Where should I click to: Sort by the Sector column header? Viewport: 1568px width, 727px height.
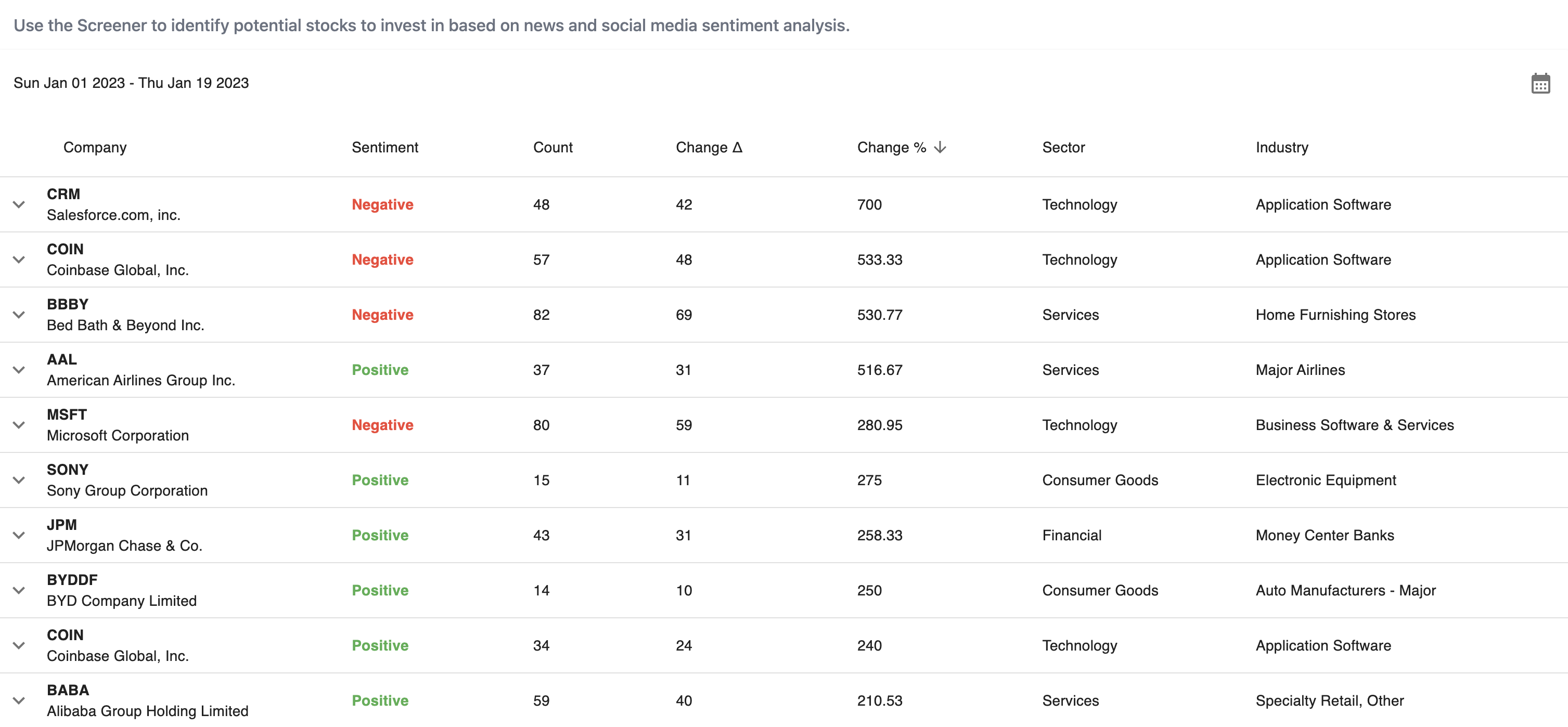pos(1063,147)
